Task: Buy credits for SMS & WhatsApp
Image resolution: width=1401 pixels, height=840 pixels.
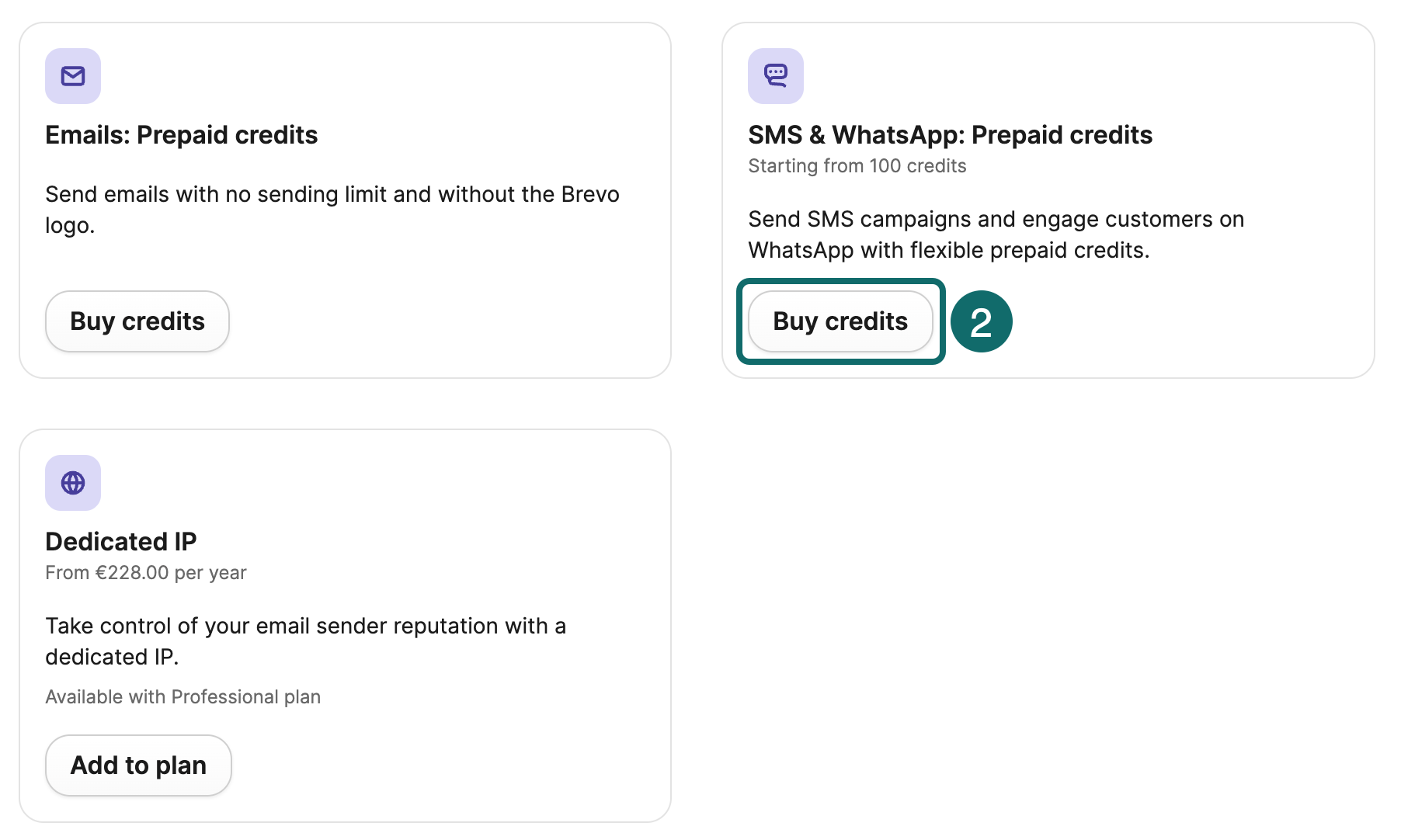Action: [840, 321]
